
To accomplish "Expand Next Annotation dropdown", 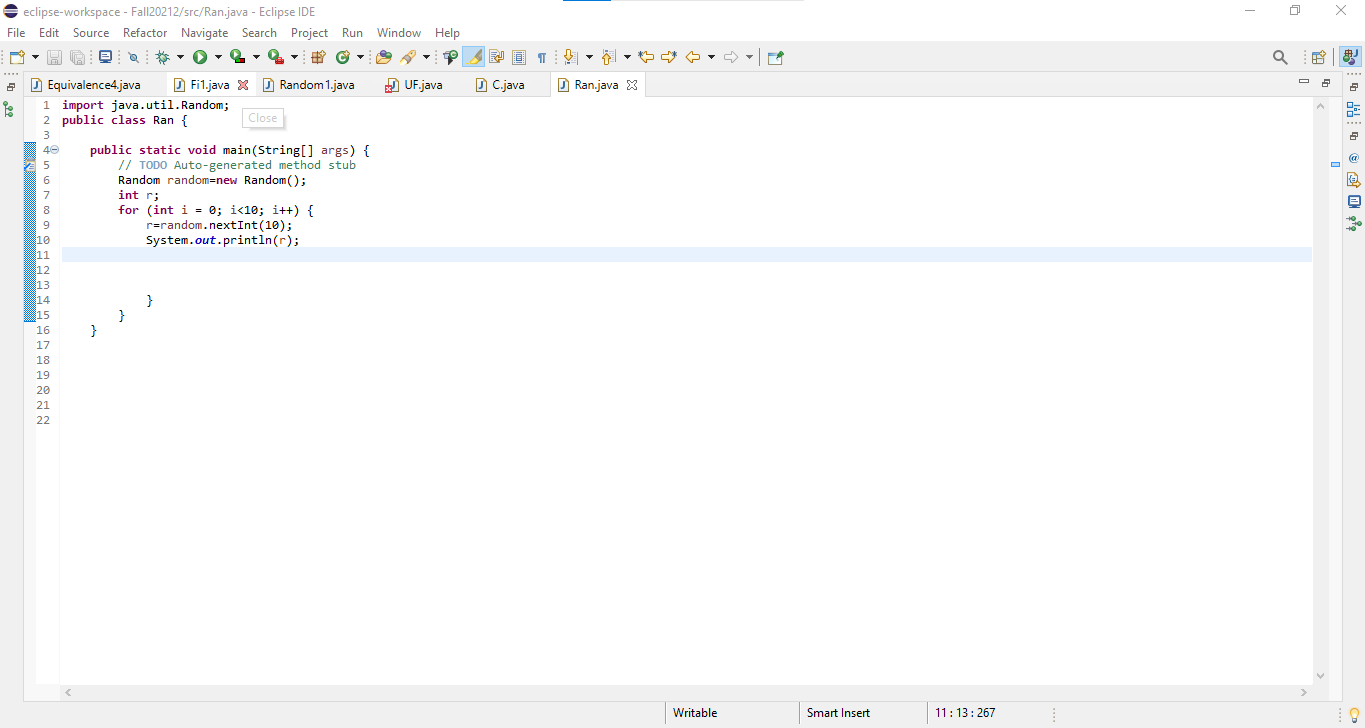I will click(x=589, y=57).
